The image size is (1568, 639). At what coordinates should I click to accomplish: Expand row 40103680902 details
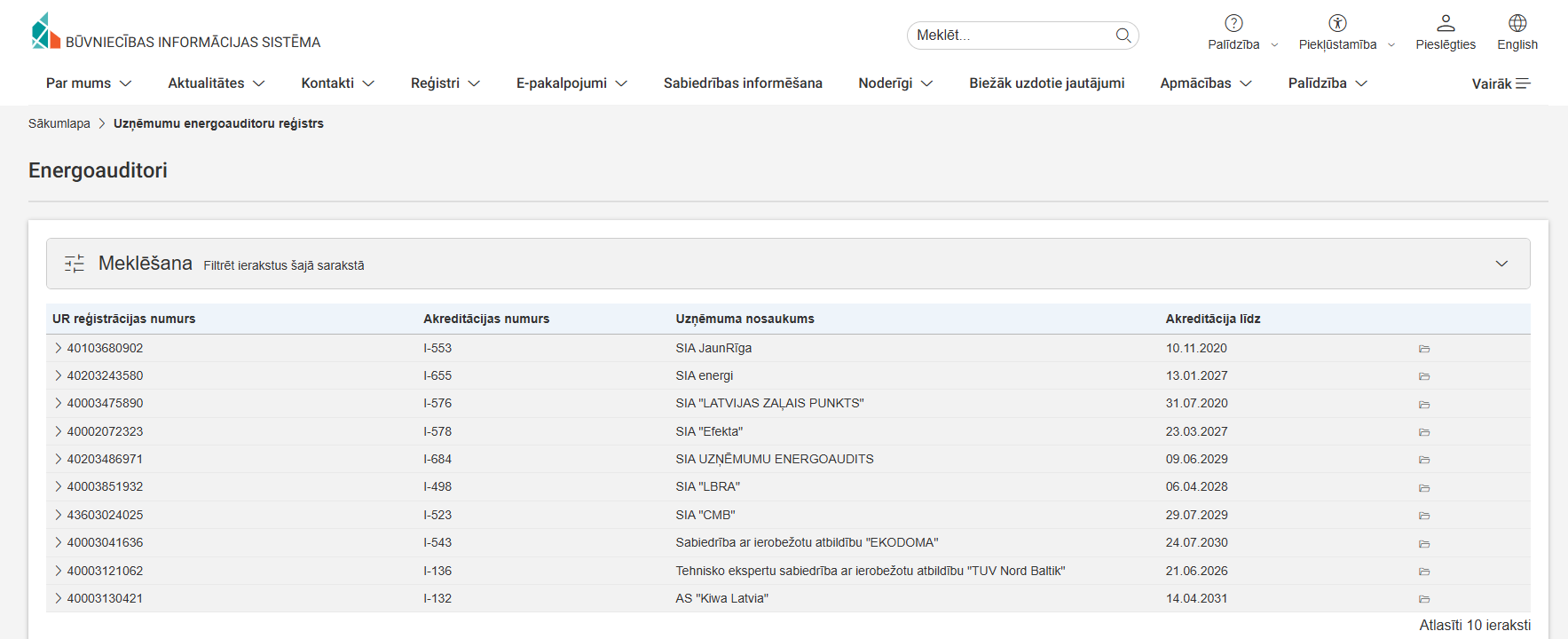coord(59,348)
